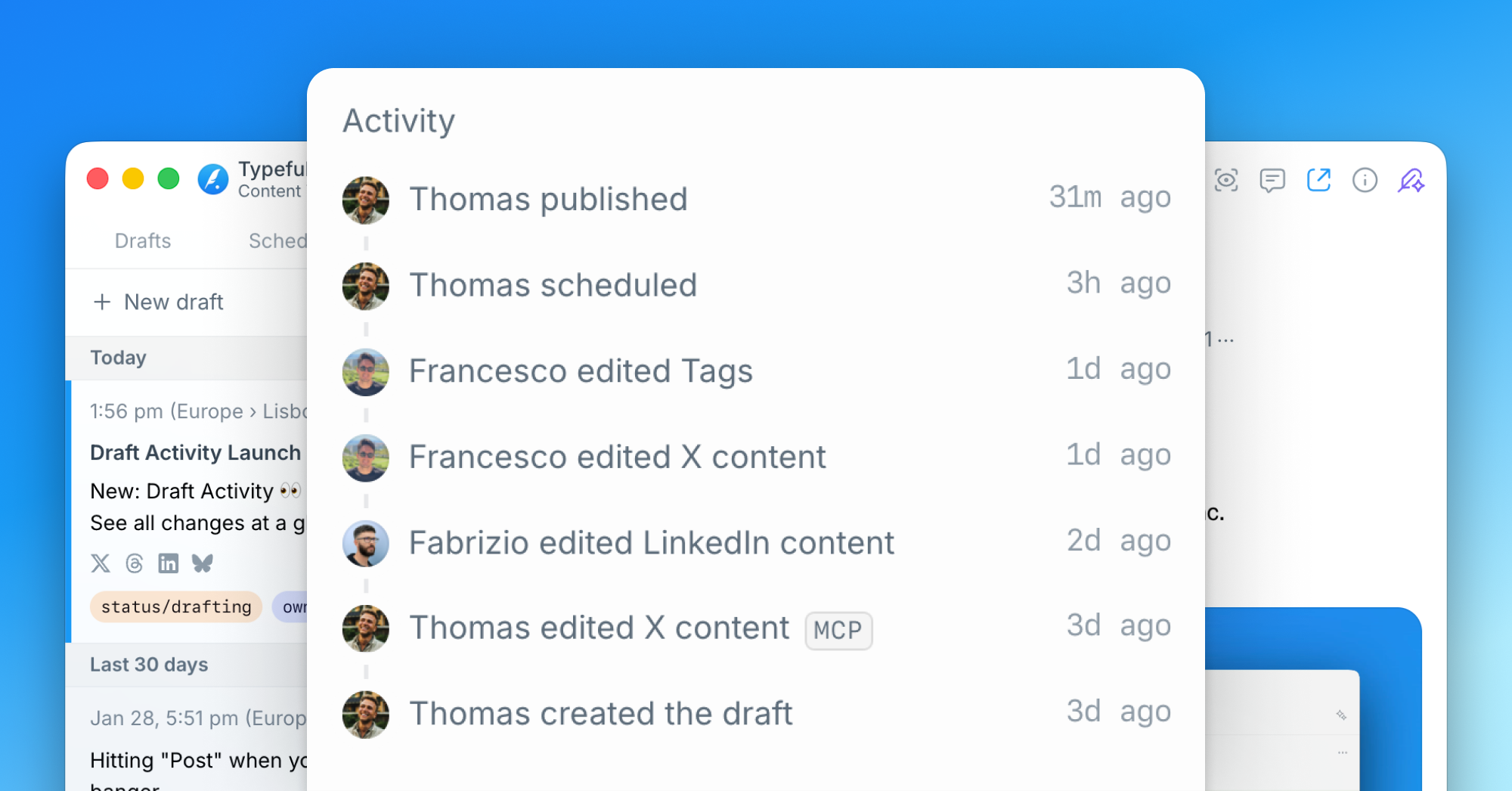Screen dimensions: 1512x791
Task: Select the X platform icon on draft
Action: pos(101,563)
